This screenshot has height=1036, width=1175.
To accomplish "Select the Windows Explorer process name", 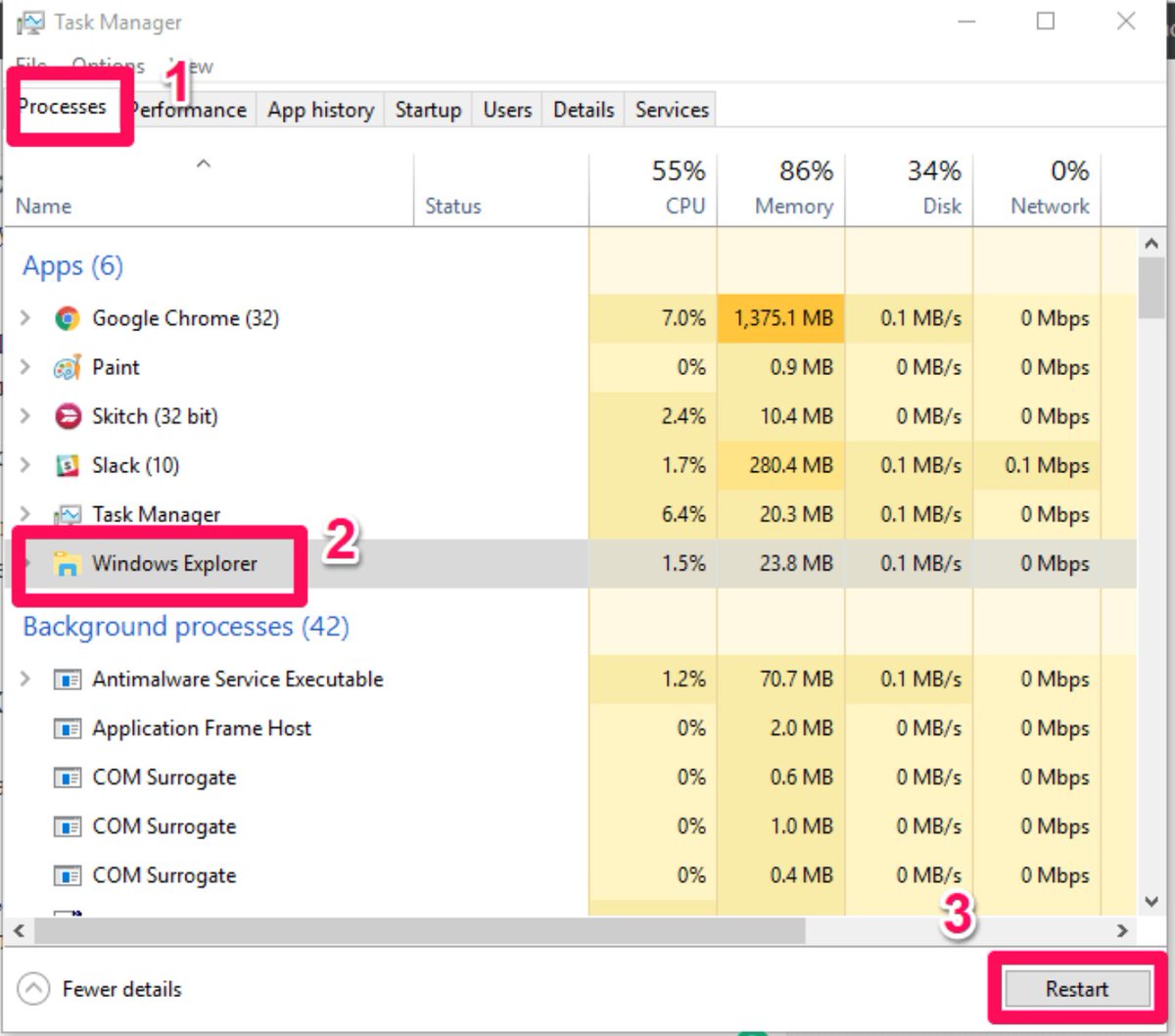I will pyautogui.click(x=174, y=564).
